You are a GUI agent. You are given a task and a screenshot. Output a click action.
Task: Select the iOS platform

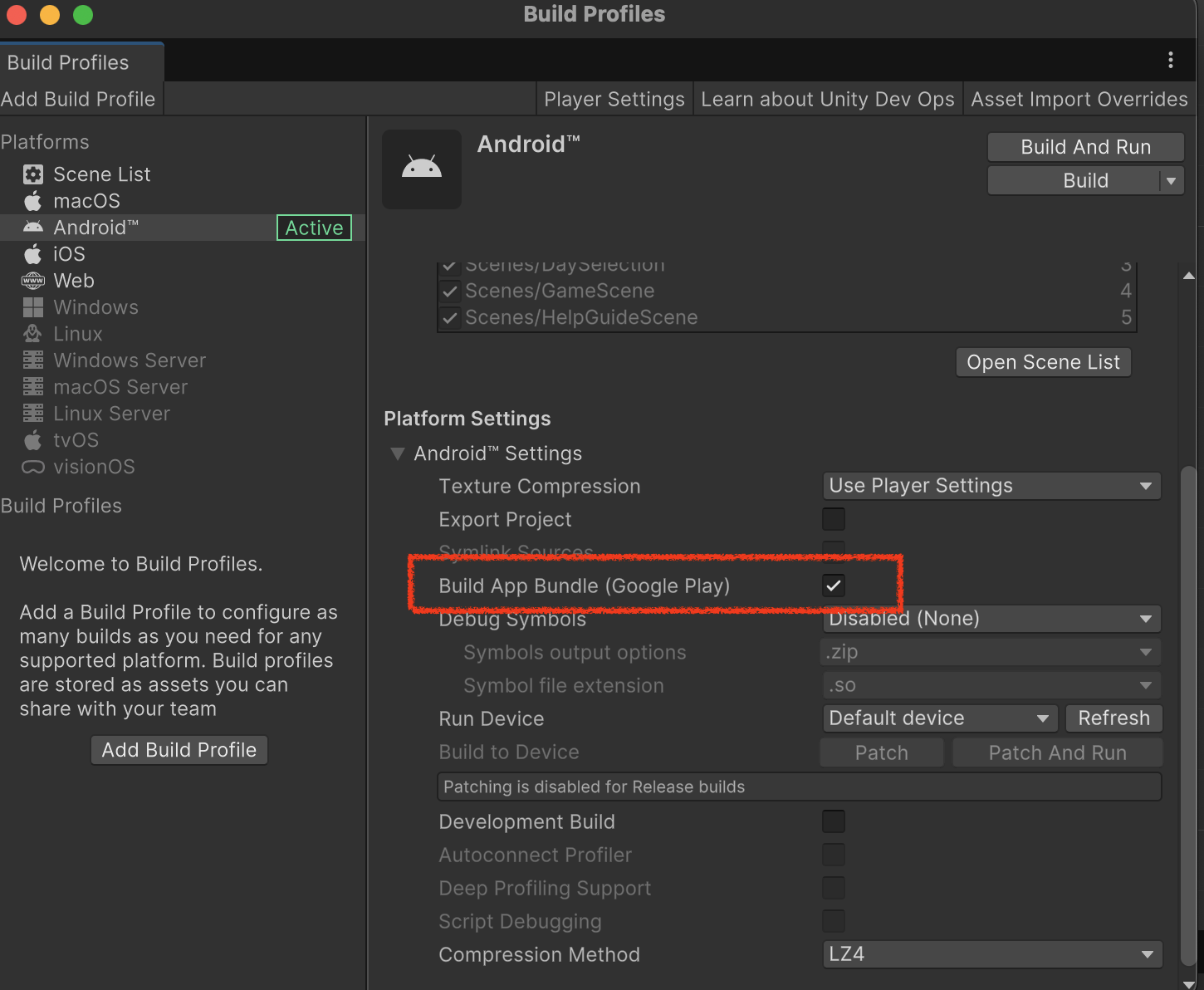pyautogui.click(x=183, y=254)
